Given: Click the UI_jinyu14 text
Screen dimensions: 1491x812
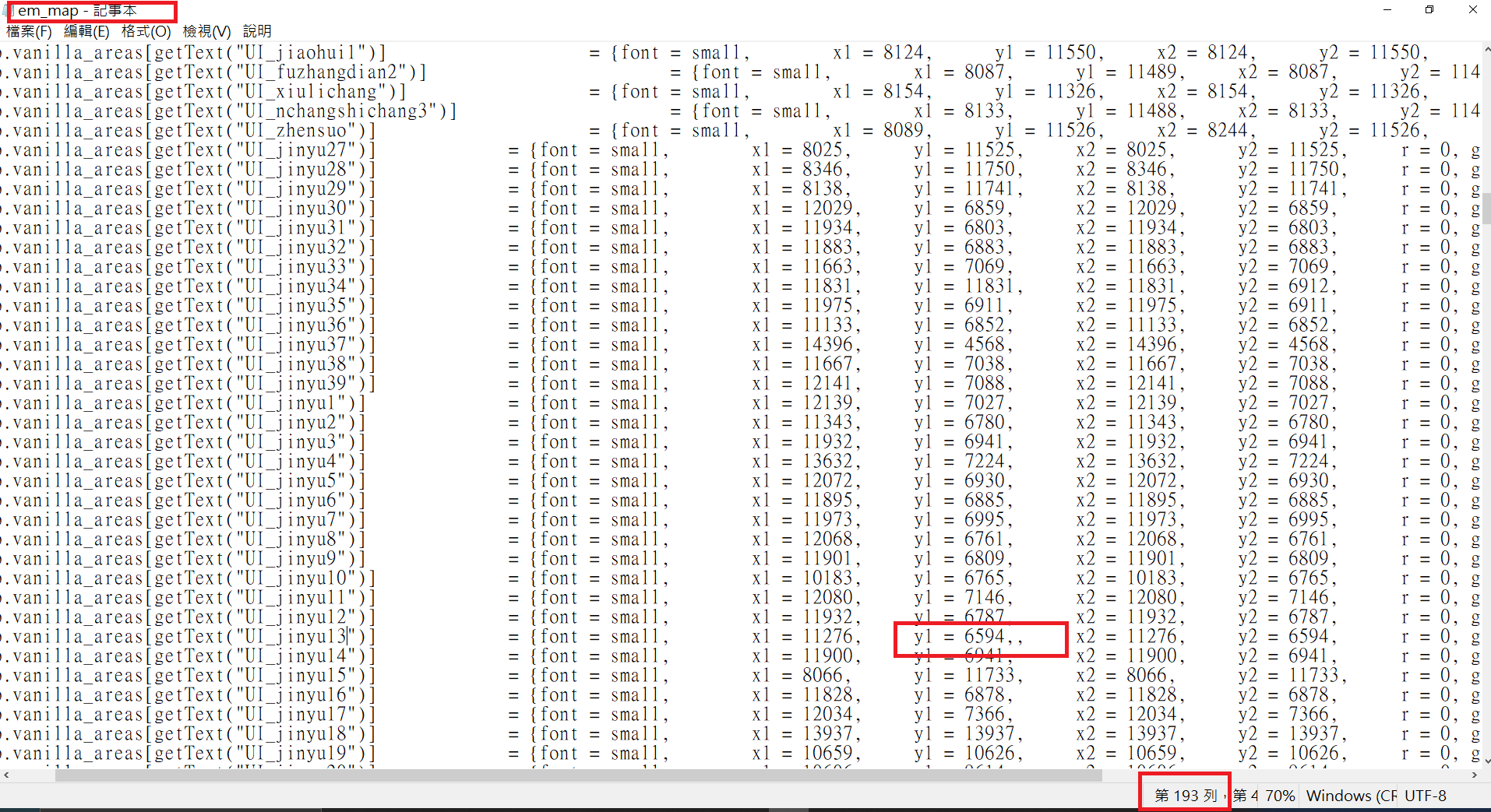Looking at the screenshot, I should click(x=296, y=656).
